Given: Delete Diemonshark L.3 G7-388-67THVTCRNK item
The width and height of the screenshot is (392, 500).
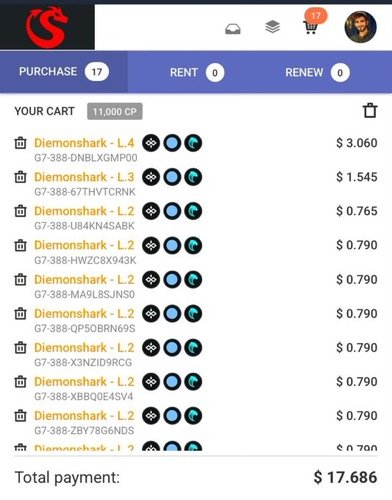Looking at the screenshot, I should (x=20, y=177).
